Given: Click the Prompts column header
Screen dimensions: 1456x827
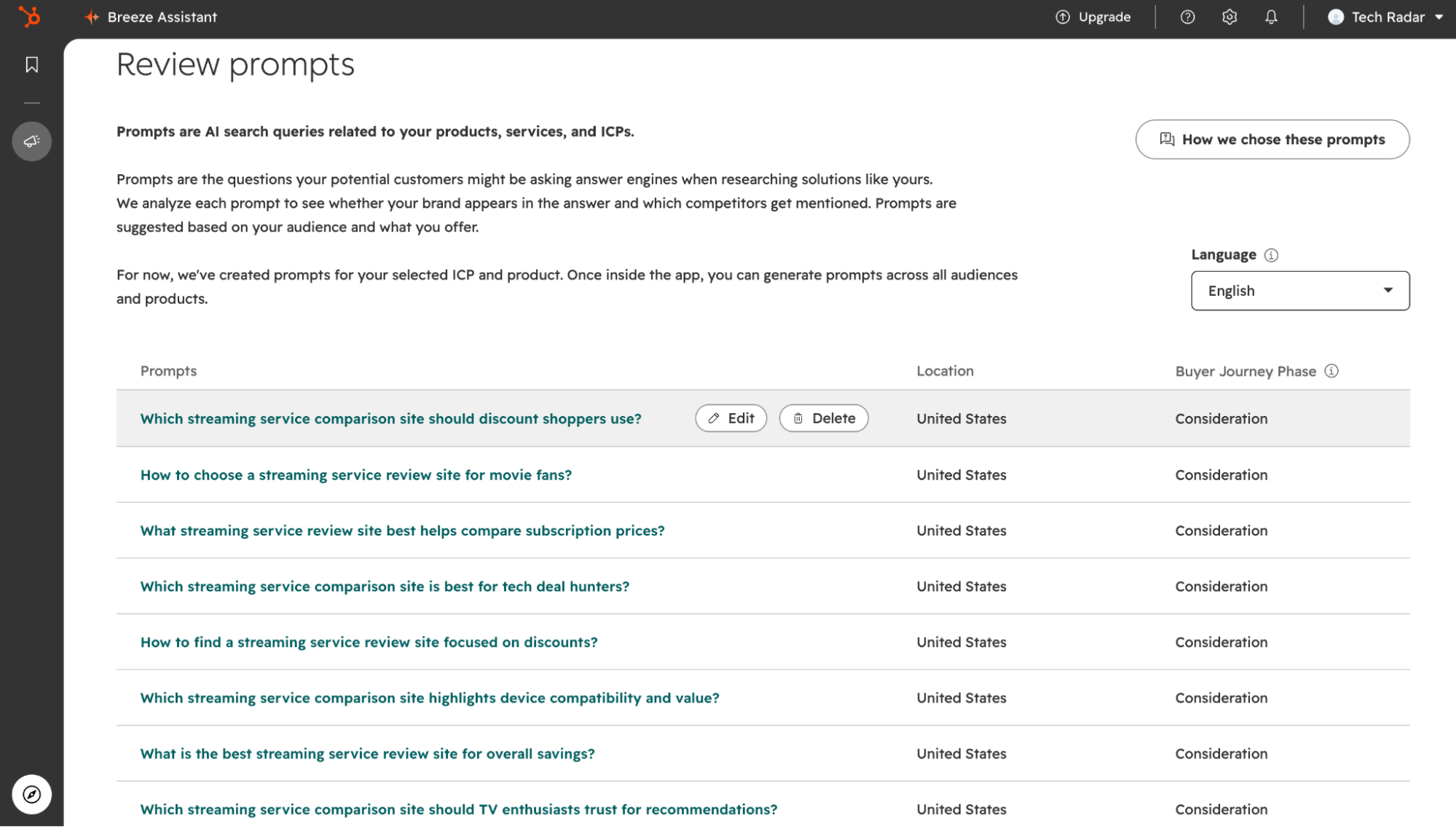Looking at the screenshot, I should click(168, 371).
